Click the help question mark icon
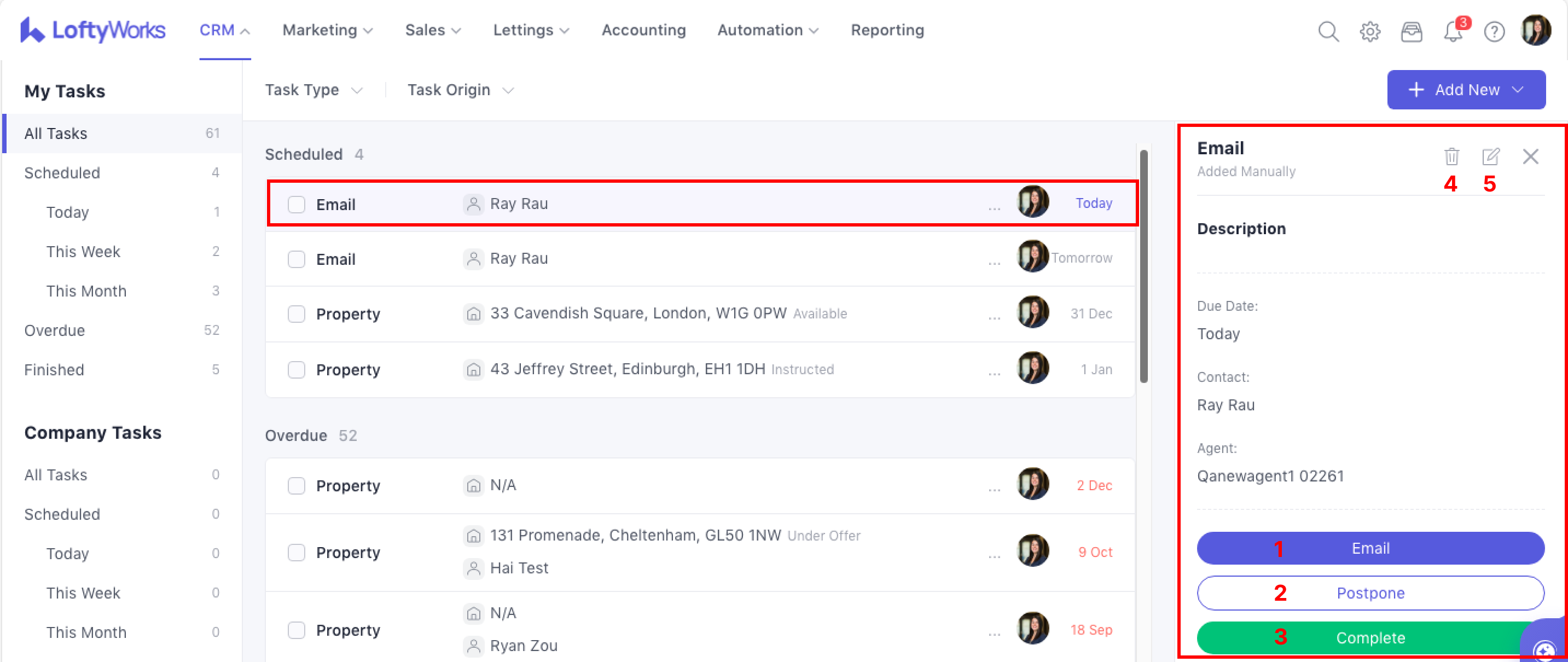This screenshot has width=1568, height=662. point(1494,31)
